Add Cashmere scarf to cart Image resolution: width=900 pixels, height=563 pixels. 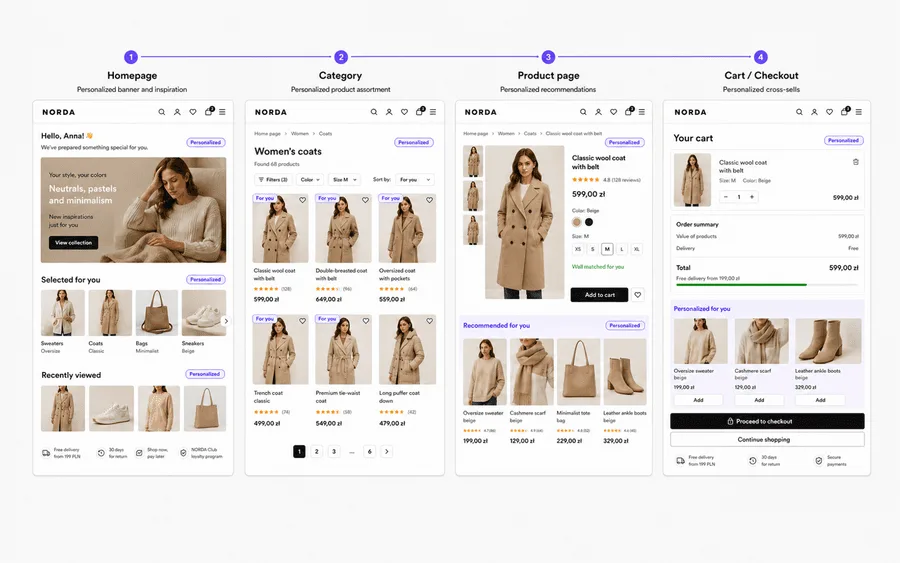[x=759, y=400]
